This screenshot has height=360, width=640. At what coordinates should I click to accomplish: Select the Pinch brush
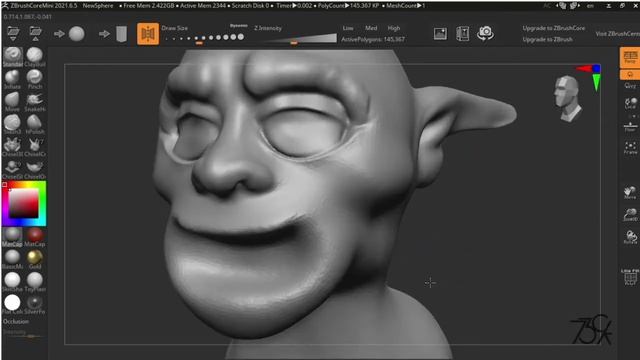[x=35, y=80]
